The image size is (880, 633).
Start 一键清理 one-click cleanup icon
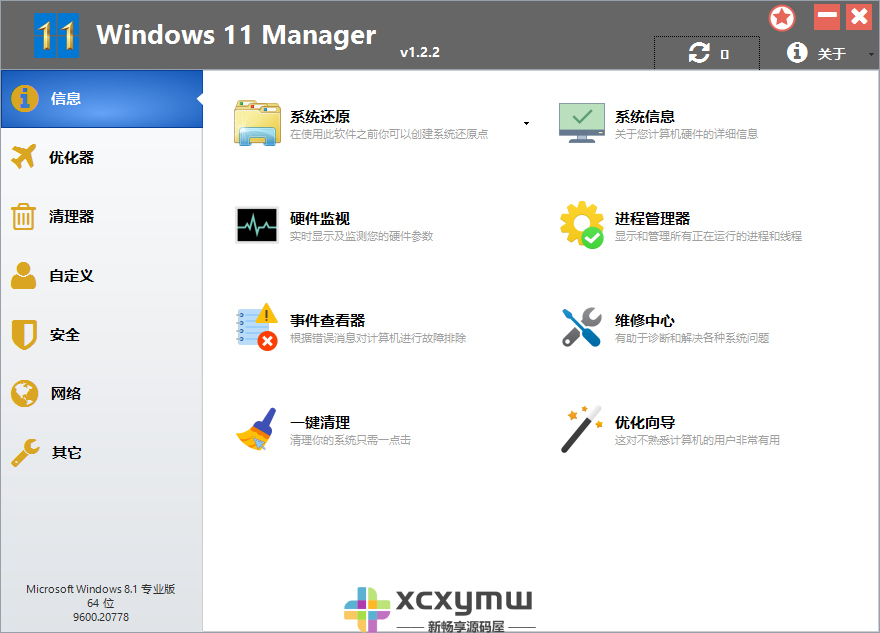click(257, 428)
